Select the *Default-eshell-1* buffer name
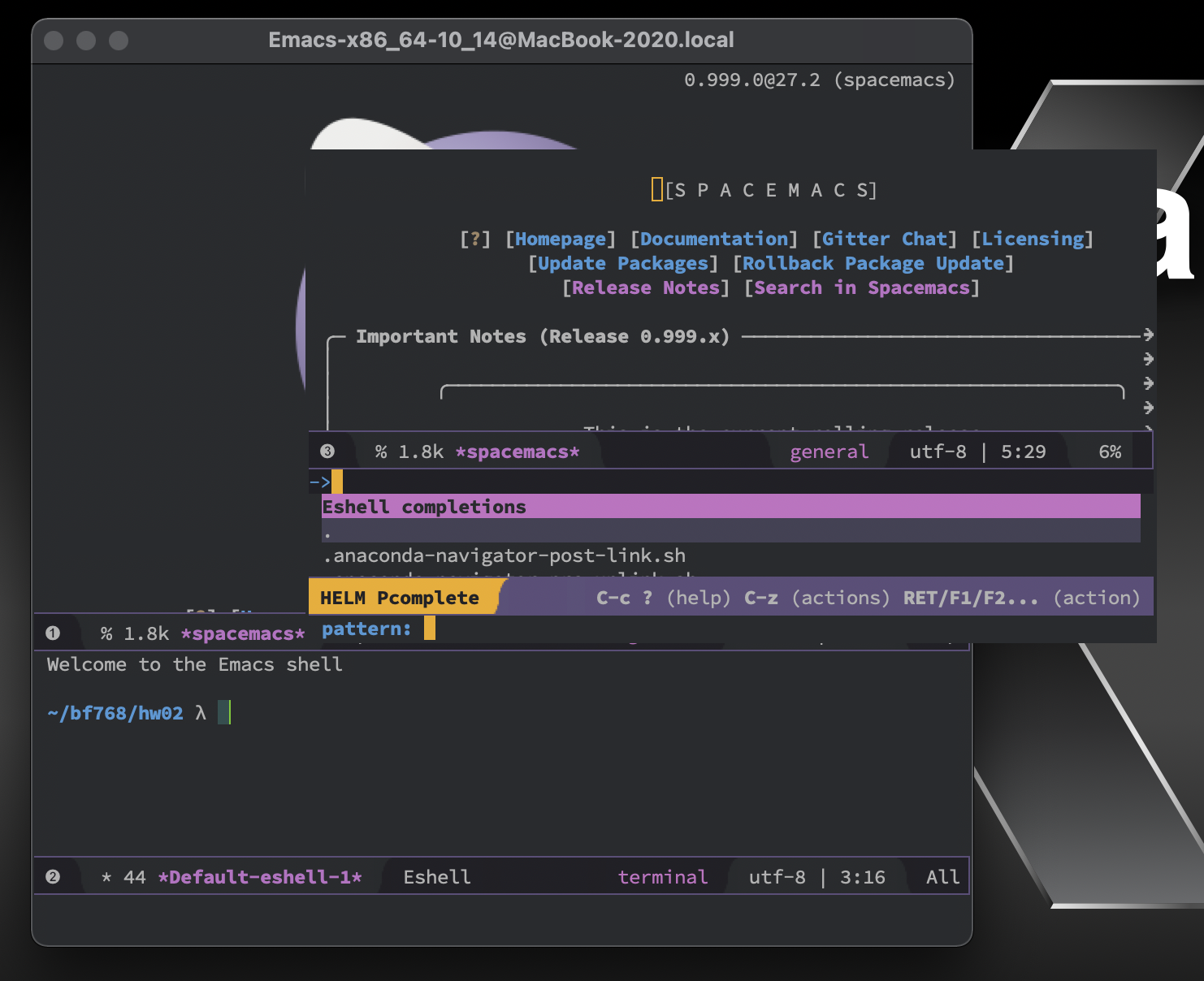Screen dimensions: 1204x981 tap(260, 876)
